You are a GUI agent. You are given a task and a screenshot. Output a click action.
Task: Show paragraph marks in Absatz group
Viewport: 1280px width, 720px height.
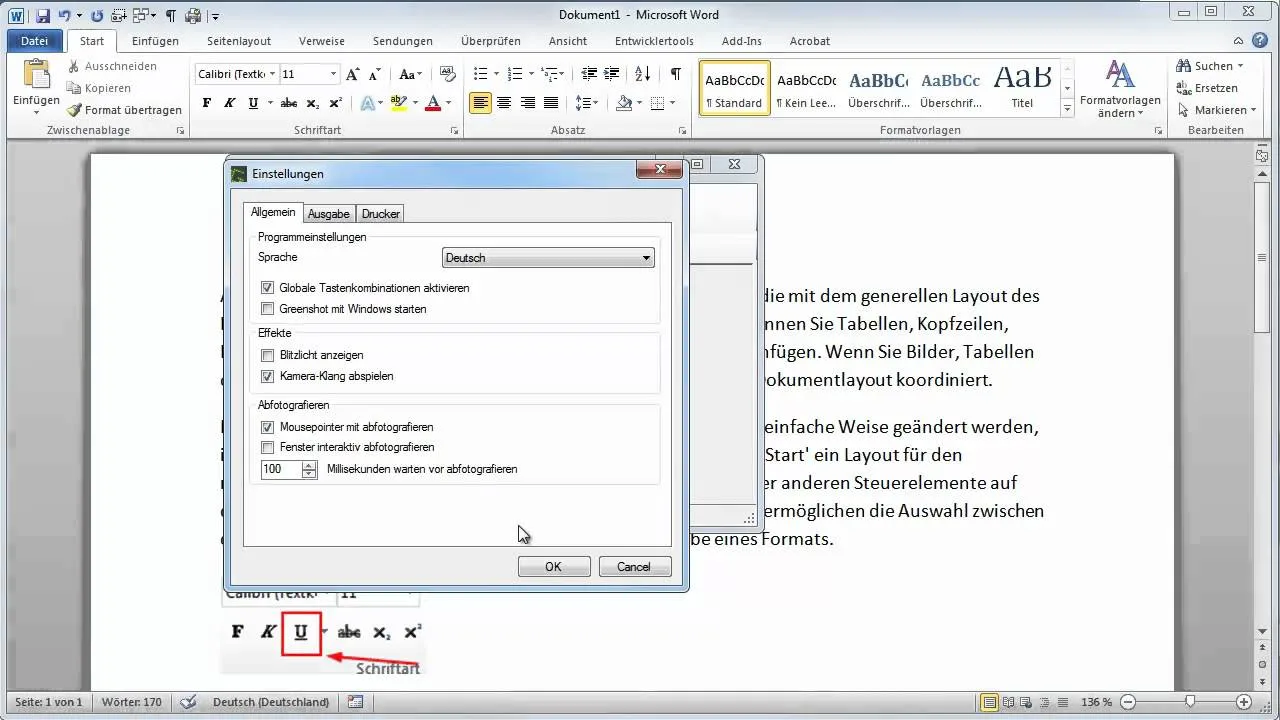point(676,74)
